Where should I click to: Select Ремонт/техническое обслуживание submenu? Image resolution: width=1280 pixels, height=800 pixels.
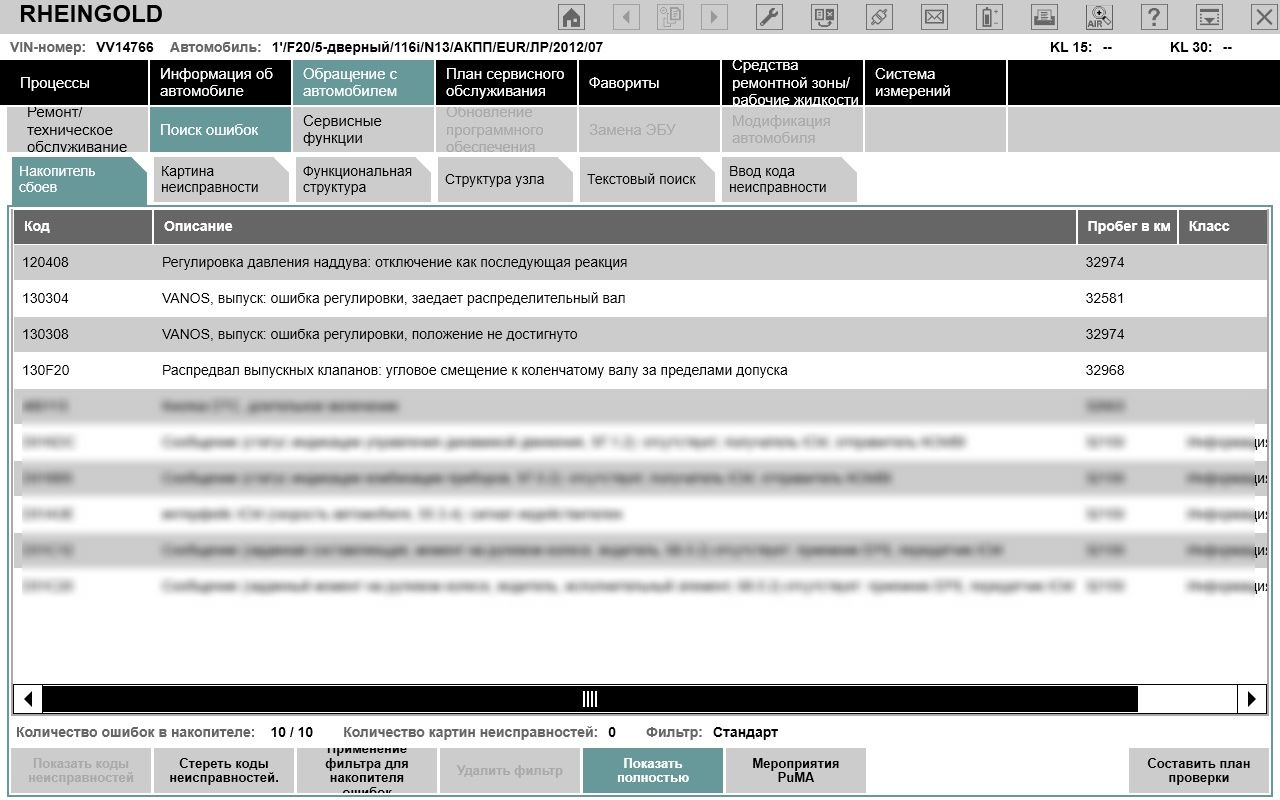coord(76,130)
